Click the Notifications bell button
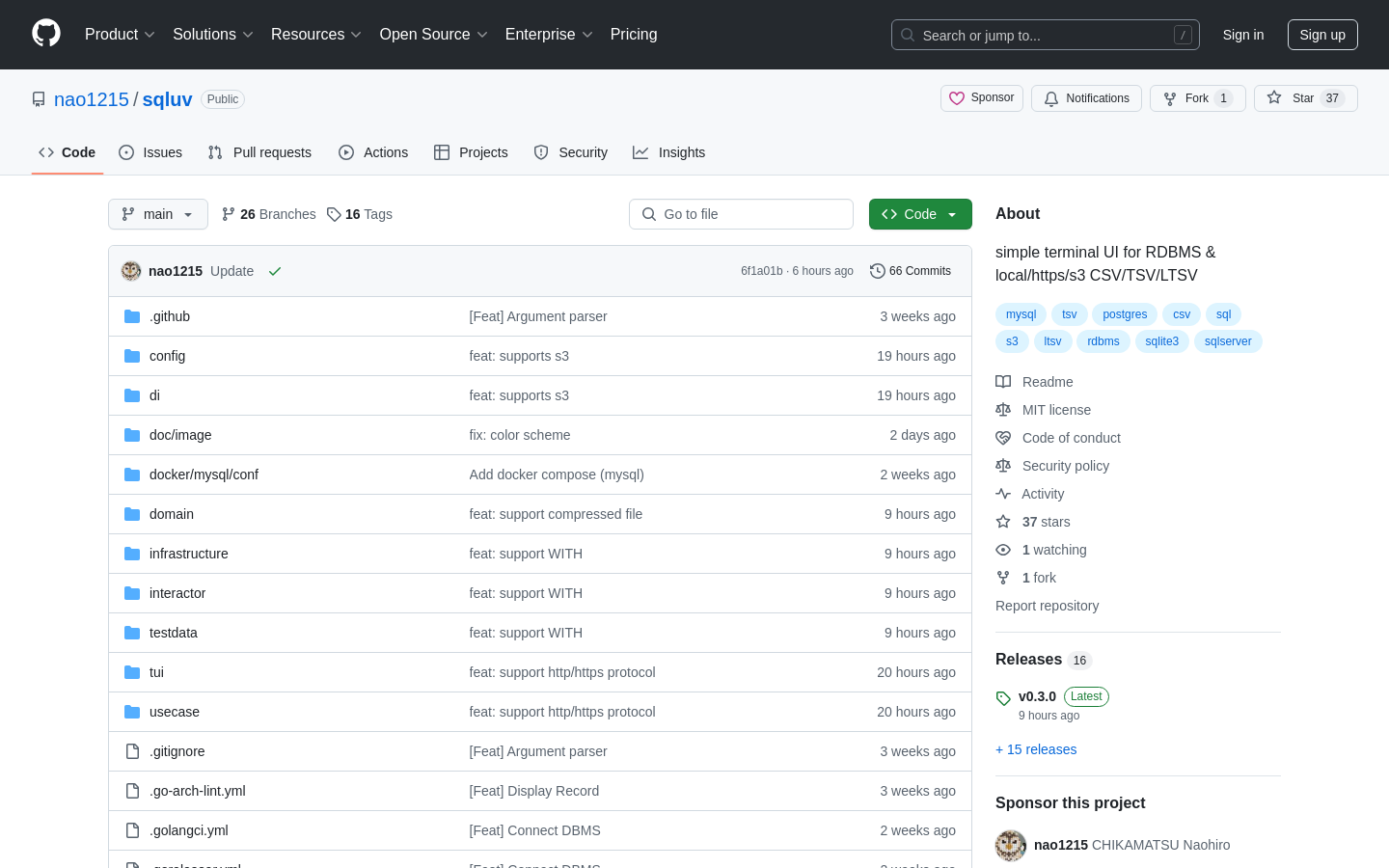This screenshot has height=868, width=1389. click(1086, 98)
